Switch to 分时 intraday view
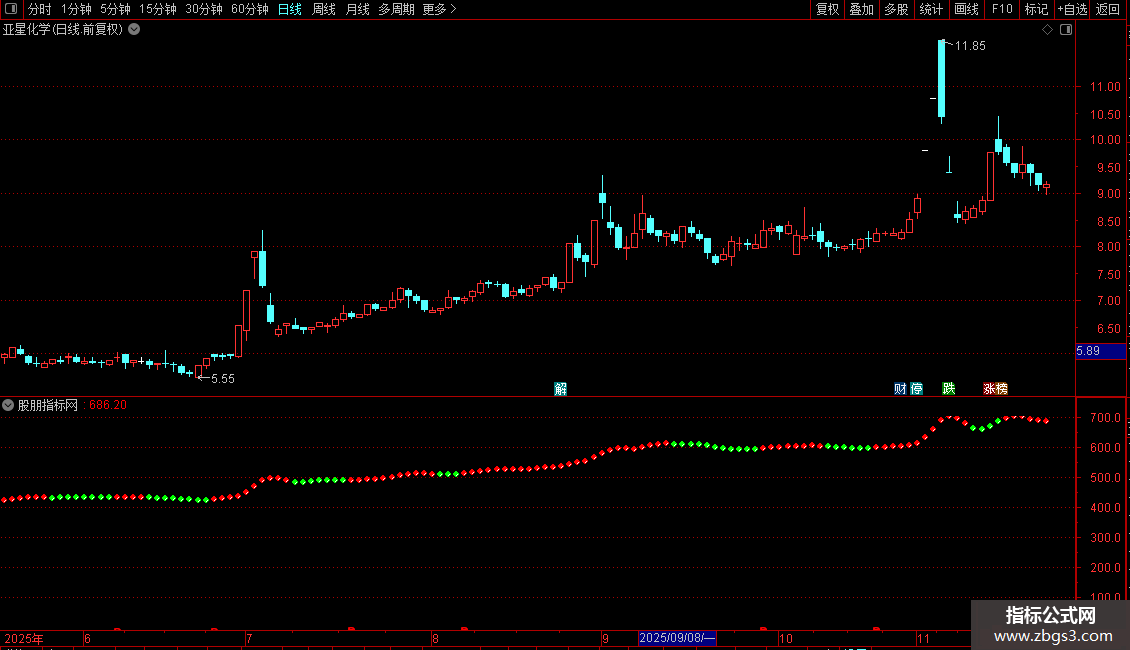This screenshot has width=1130, height=650. (40, 9)
